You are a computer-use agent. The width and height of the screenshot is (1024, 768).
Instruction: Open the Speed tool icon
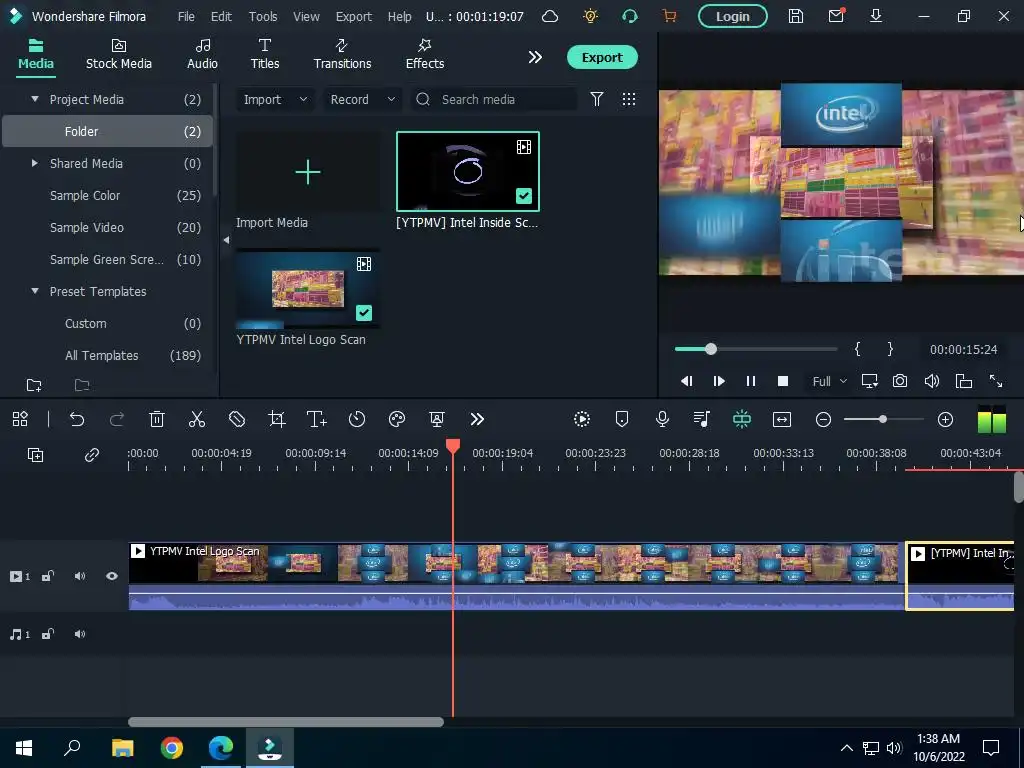coord(357,419)
